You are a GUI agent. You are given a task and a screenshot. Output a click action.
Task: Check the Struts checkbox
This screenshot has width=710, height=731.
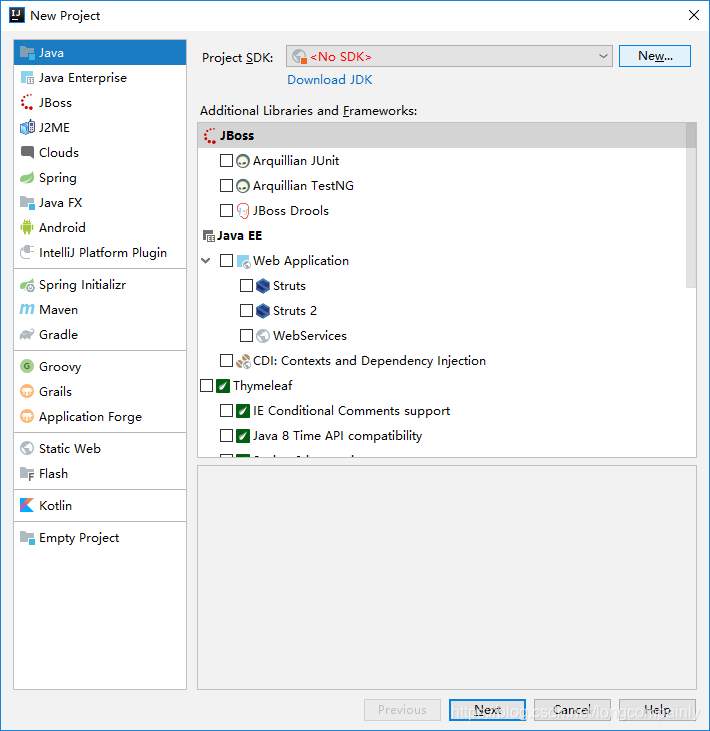pos(246,286)
